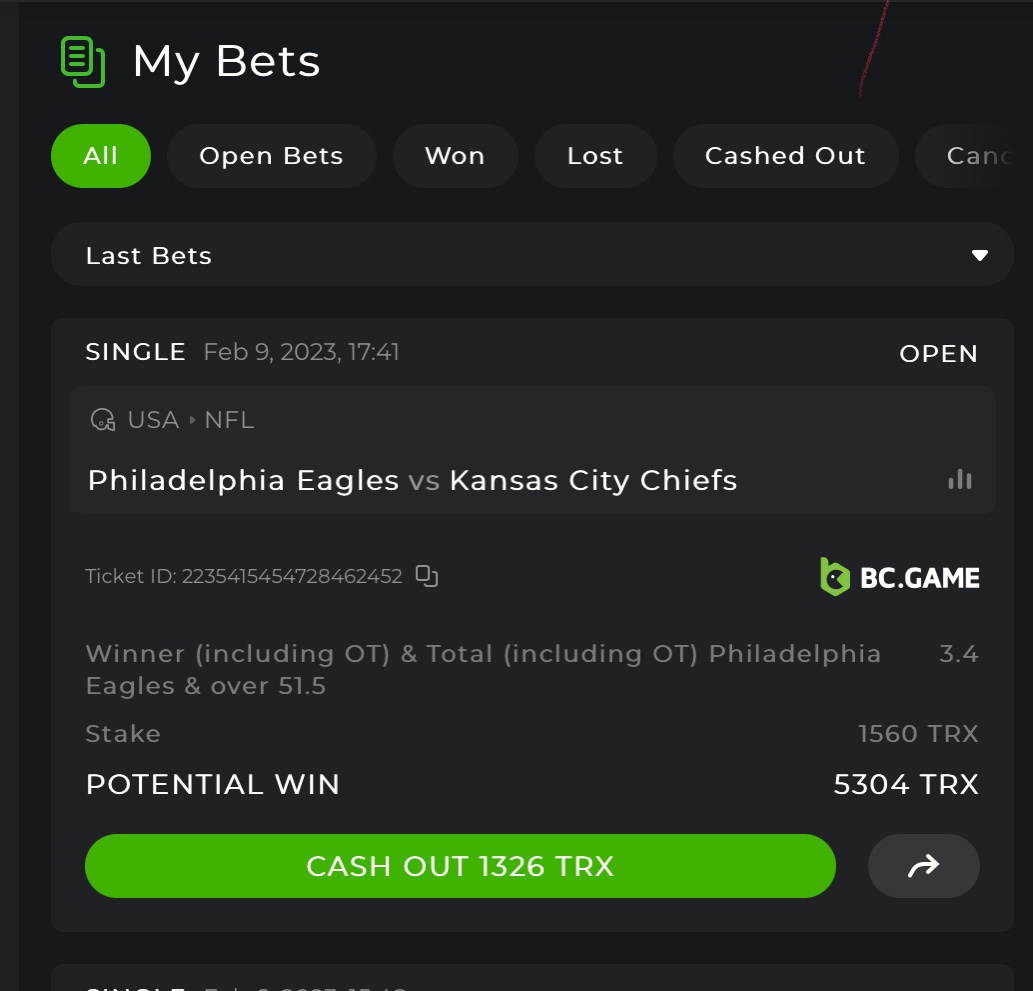Click the USA country breadcrumb
Screen dimensions: 1033x991
(154, 420)
